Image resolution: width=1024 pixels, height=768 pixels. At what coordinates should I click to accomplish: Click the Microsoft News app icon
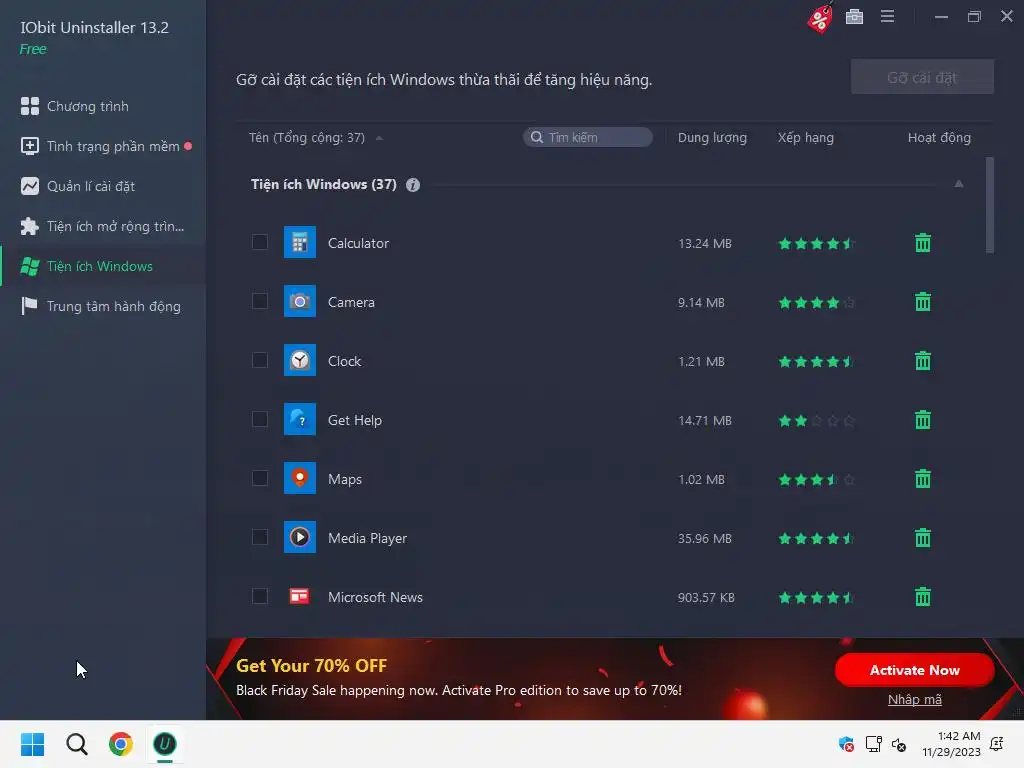pyautogui.click(x=300, y=596)
